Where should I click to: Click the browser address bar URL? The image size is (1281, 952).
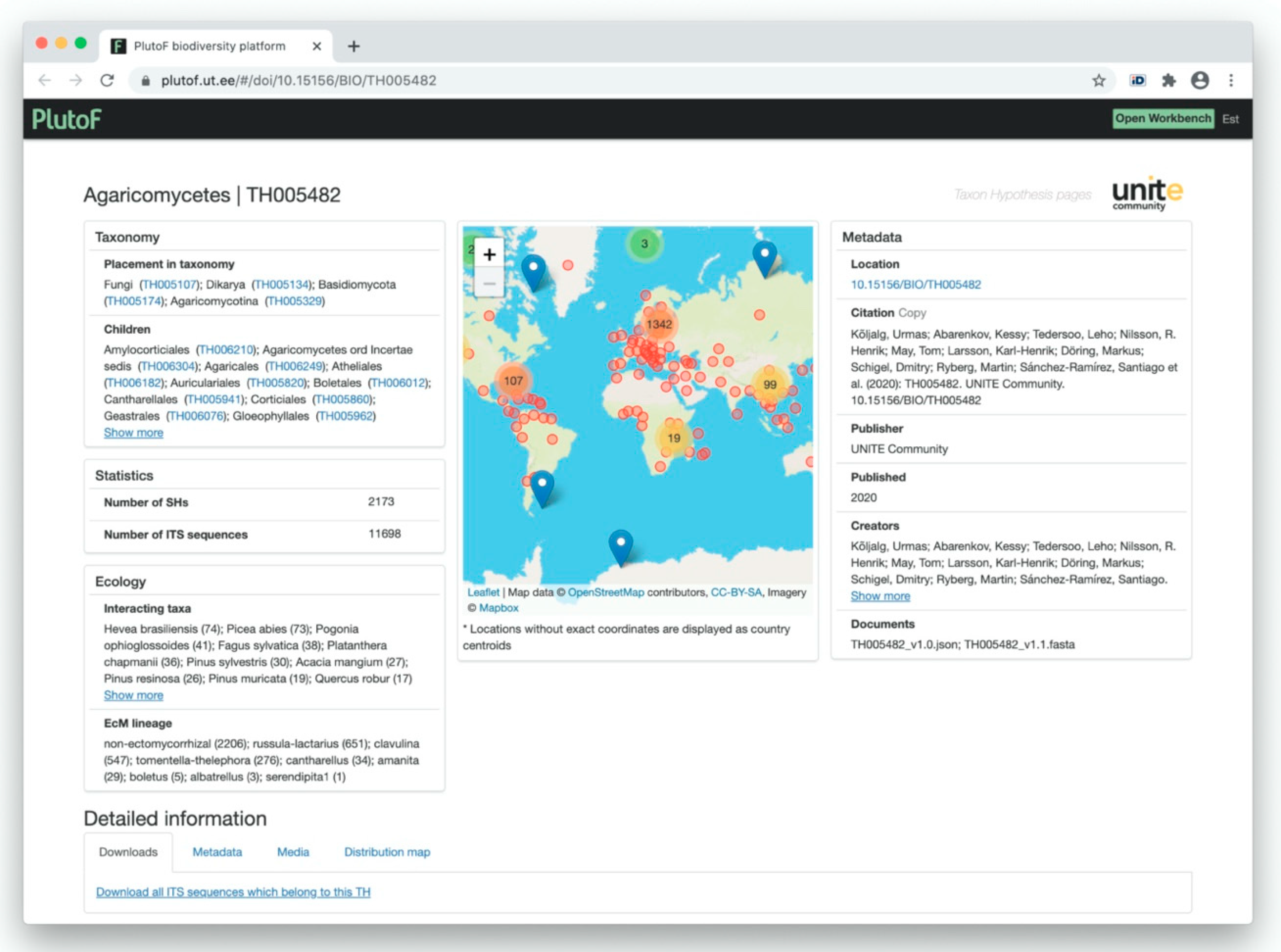coord(298,81)
